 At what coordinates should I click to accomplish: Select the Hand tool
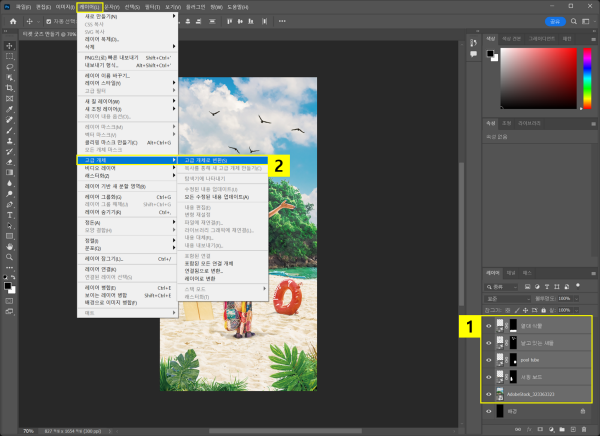click(x=10, y=247)
